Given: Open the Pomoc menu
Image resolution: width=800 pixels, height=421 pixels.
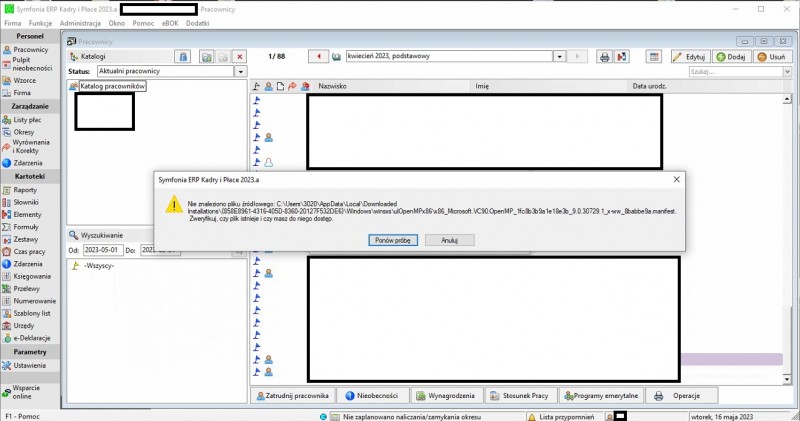Looking at the screenshot, I should point(143,23).
